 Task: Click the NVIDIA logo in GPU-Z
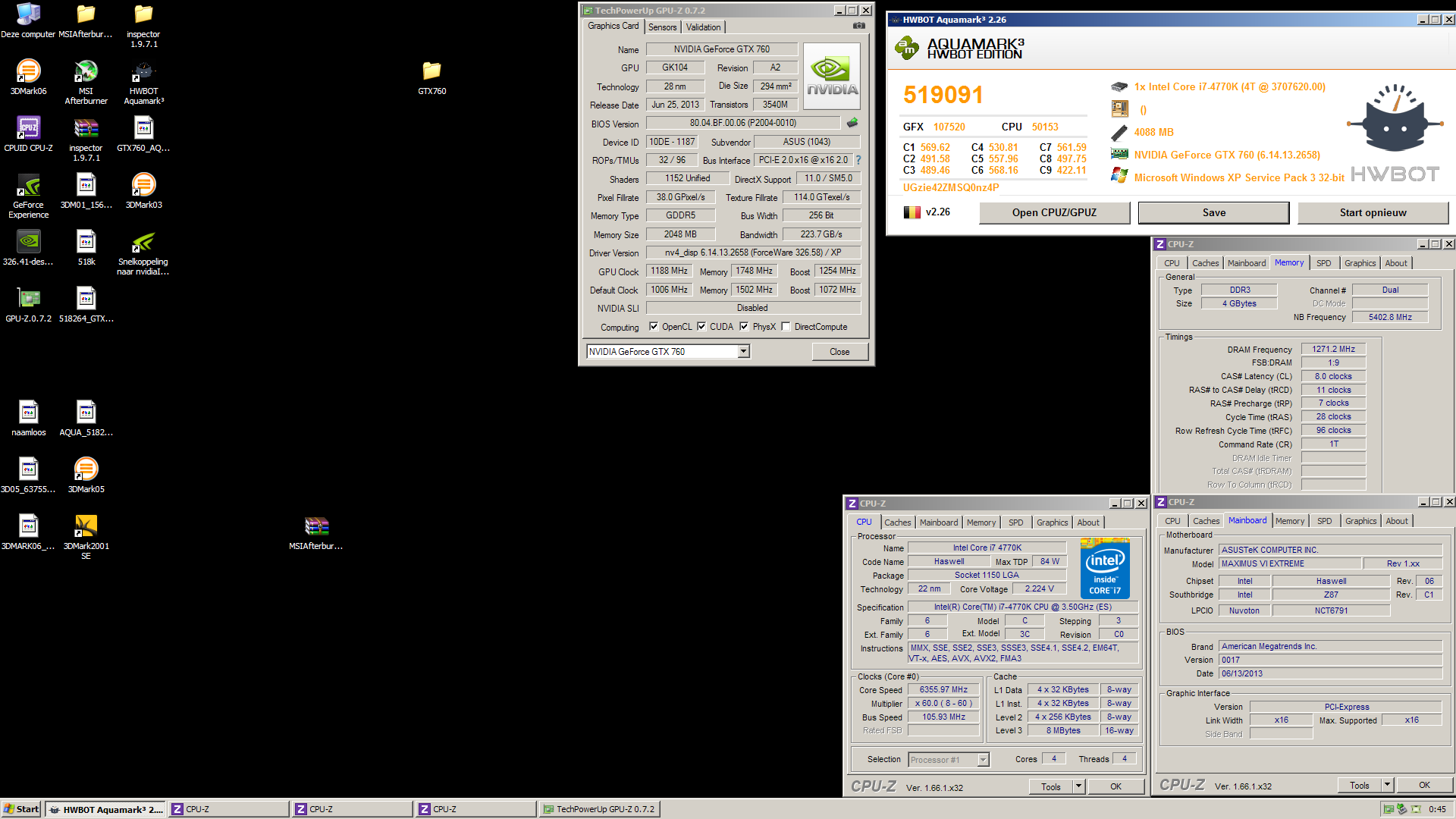point(832,77)
